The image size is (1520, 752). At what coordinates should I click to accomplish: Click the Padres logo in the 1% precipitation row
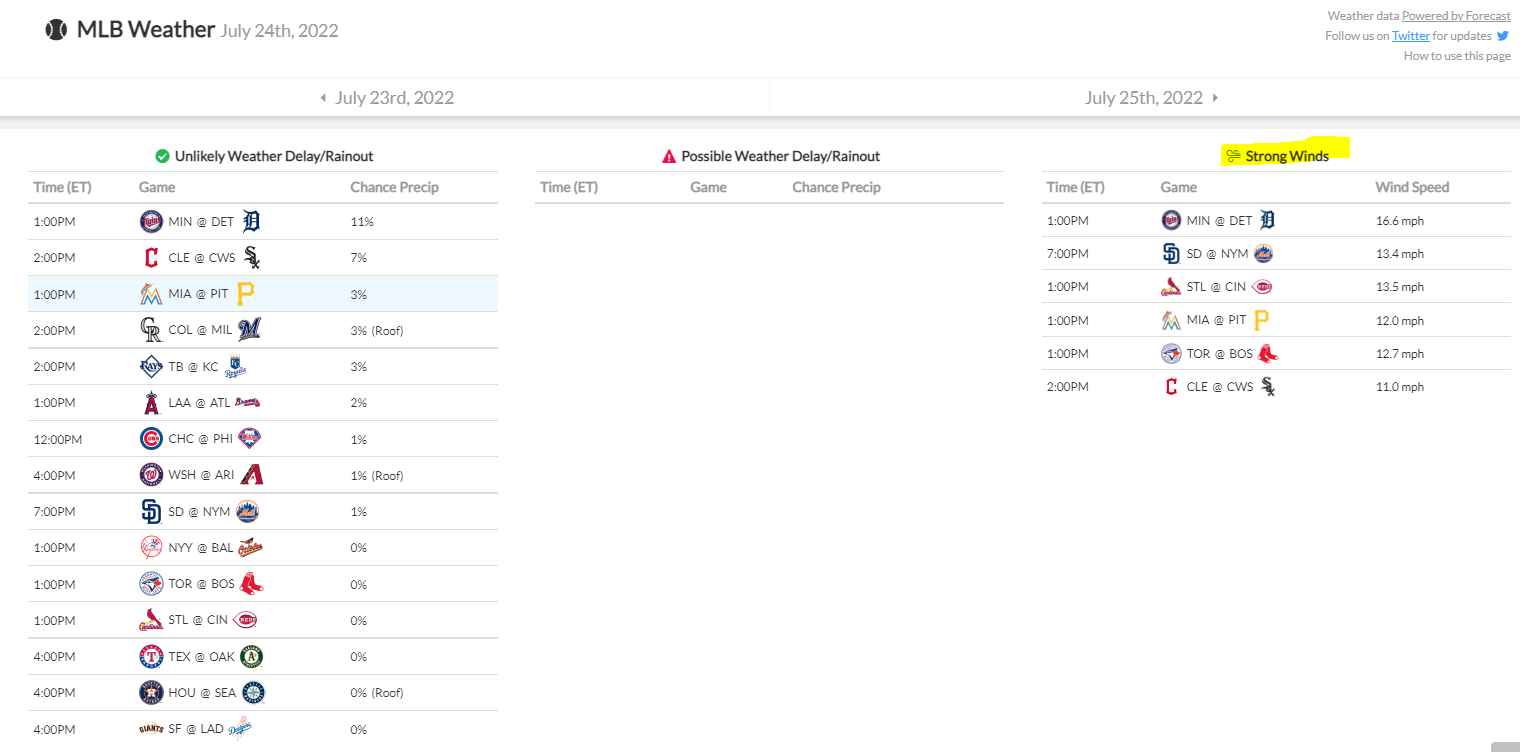pyautogui.click(x=151, y=512)
